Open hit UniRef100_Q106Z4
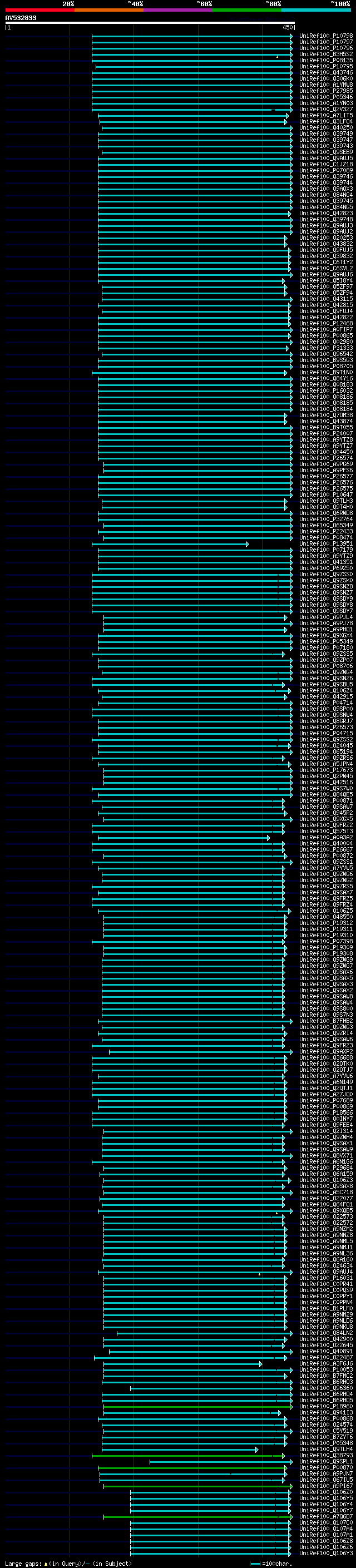This screenshot has height=1568, width=356. coord(326,691)
